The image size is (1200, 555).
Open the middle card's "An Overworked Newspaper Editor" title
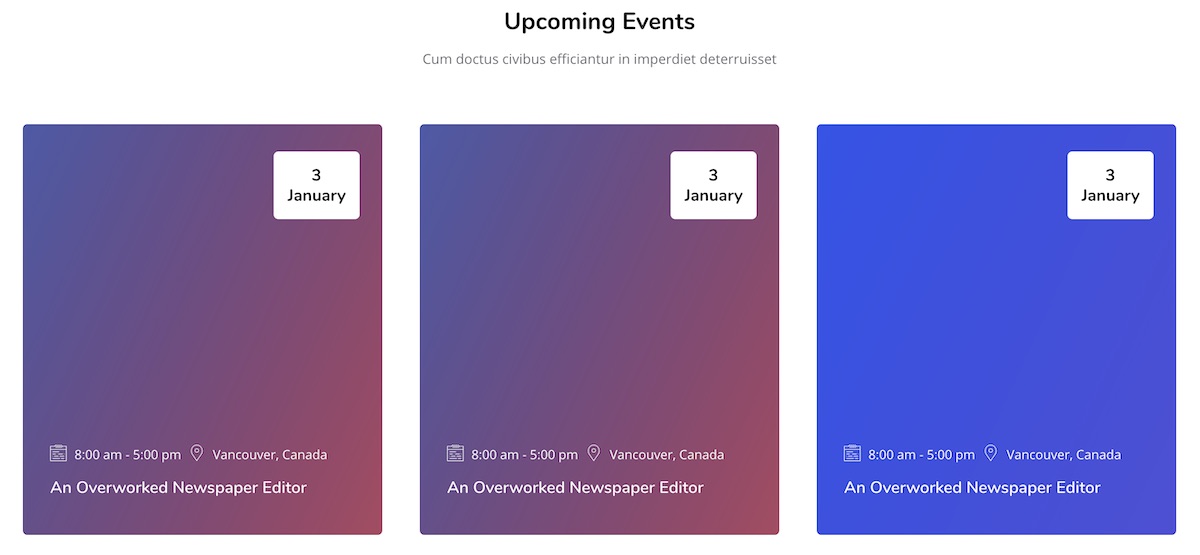575,488
